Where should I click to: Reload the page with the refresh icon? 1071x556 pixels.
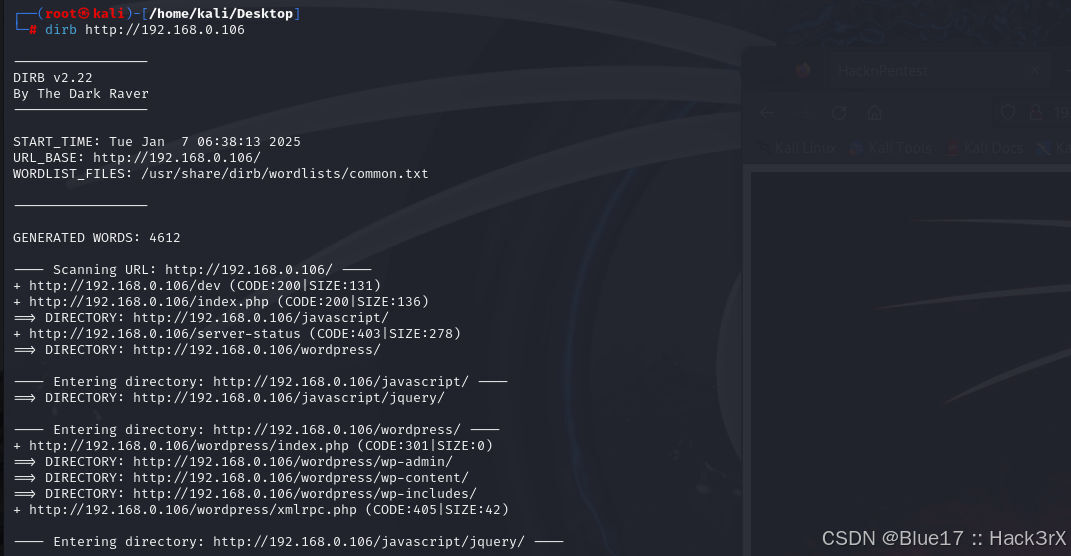[x=839, y=113]
